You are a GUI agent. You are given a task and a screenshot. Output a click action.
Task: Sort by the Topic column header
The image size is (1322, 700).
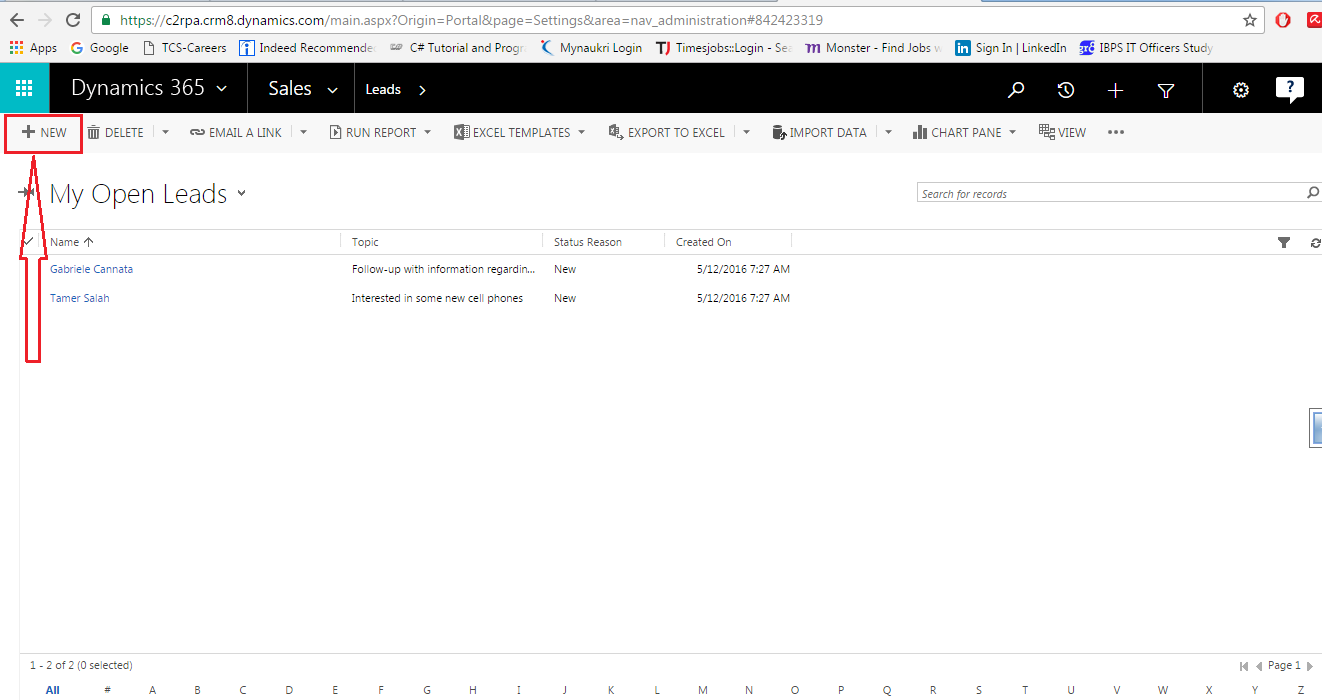[x=365, y=242]
